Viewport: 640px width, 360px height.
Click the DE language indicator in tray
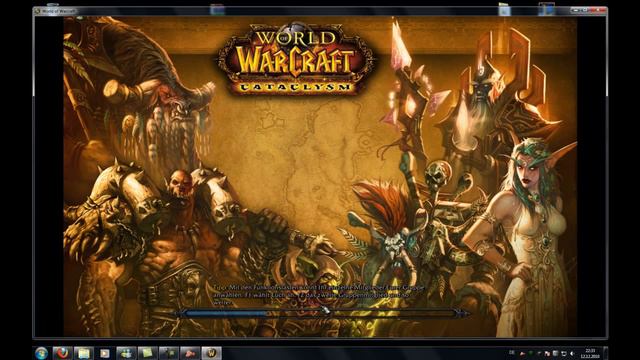[x=511, y=353]
